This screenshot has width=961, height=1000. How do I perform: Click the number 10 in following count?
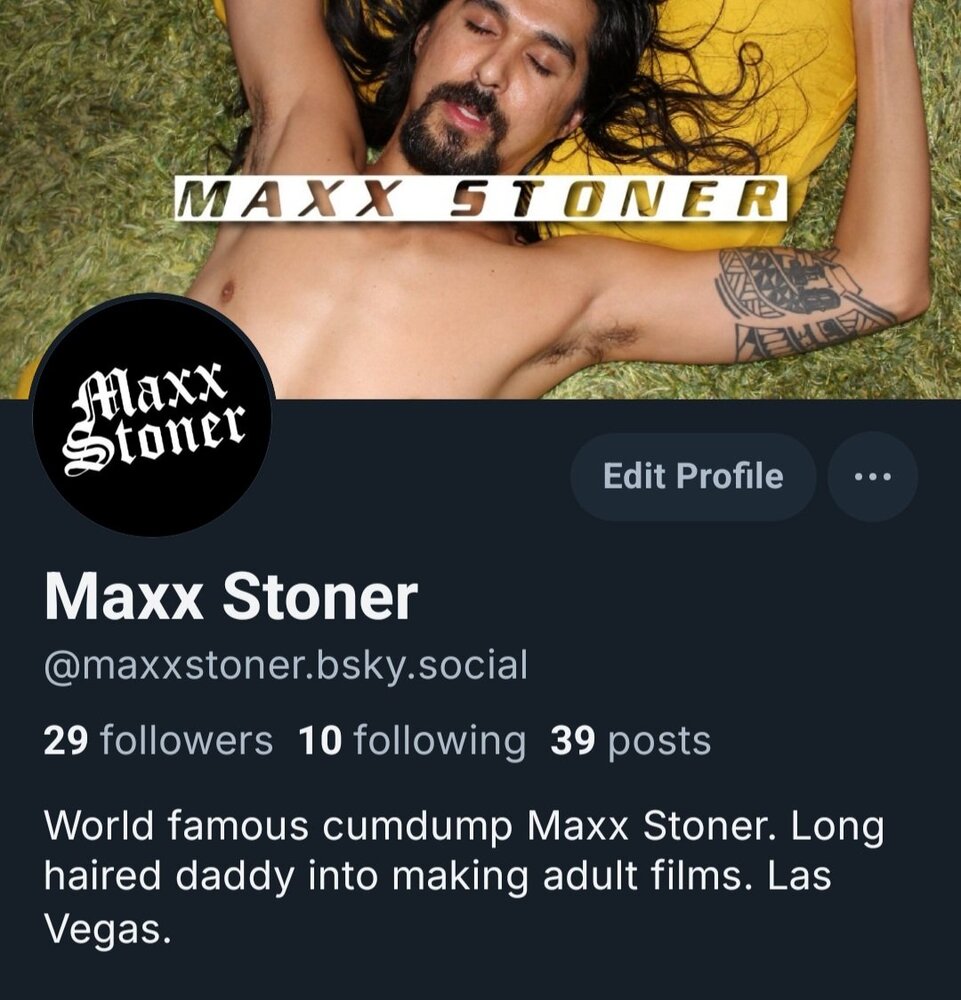(x=320, y=740)
